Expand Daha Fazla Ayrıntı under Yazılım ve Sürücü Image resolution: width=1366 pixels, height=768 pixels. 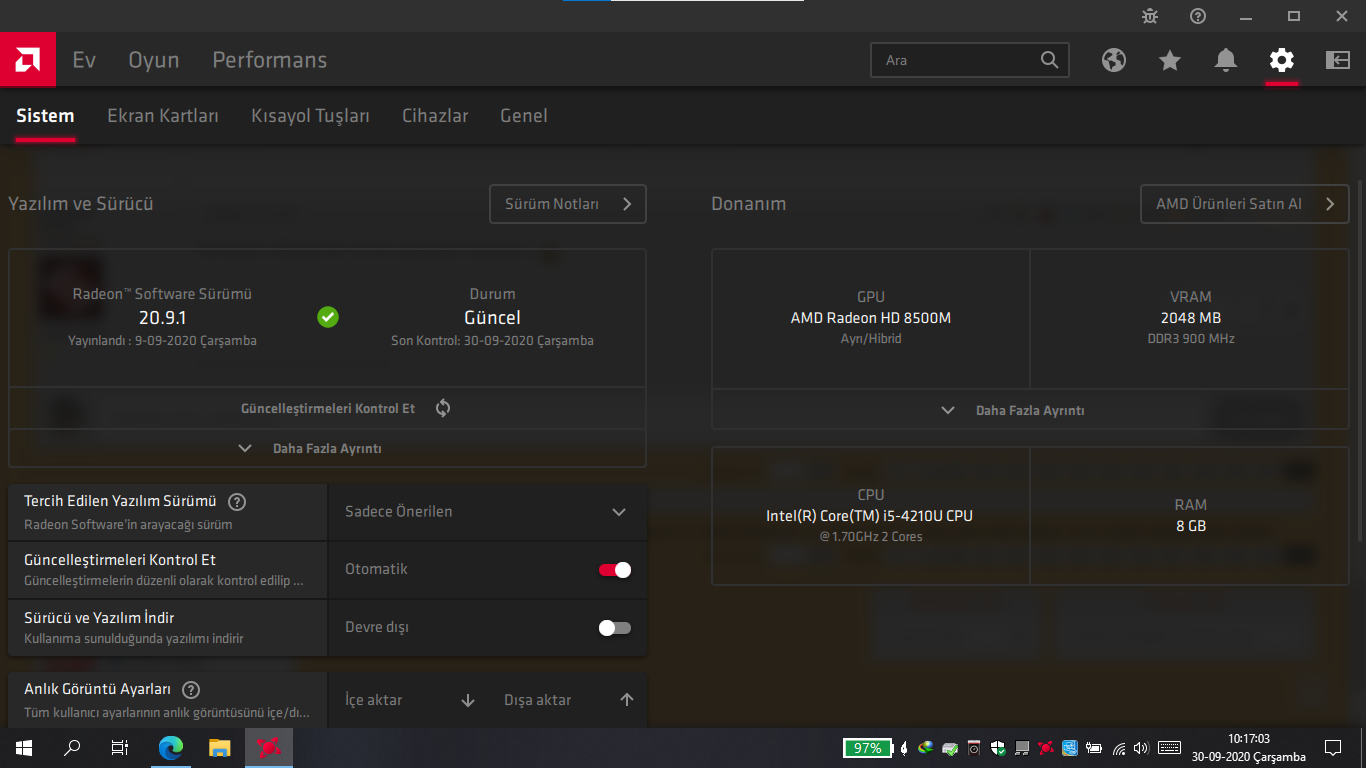(327, 449)
